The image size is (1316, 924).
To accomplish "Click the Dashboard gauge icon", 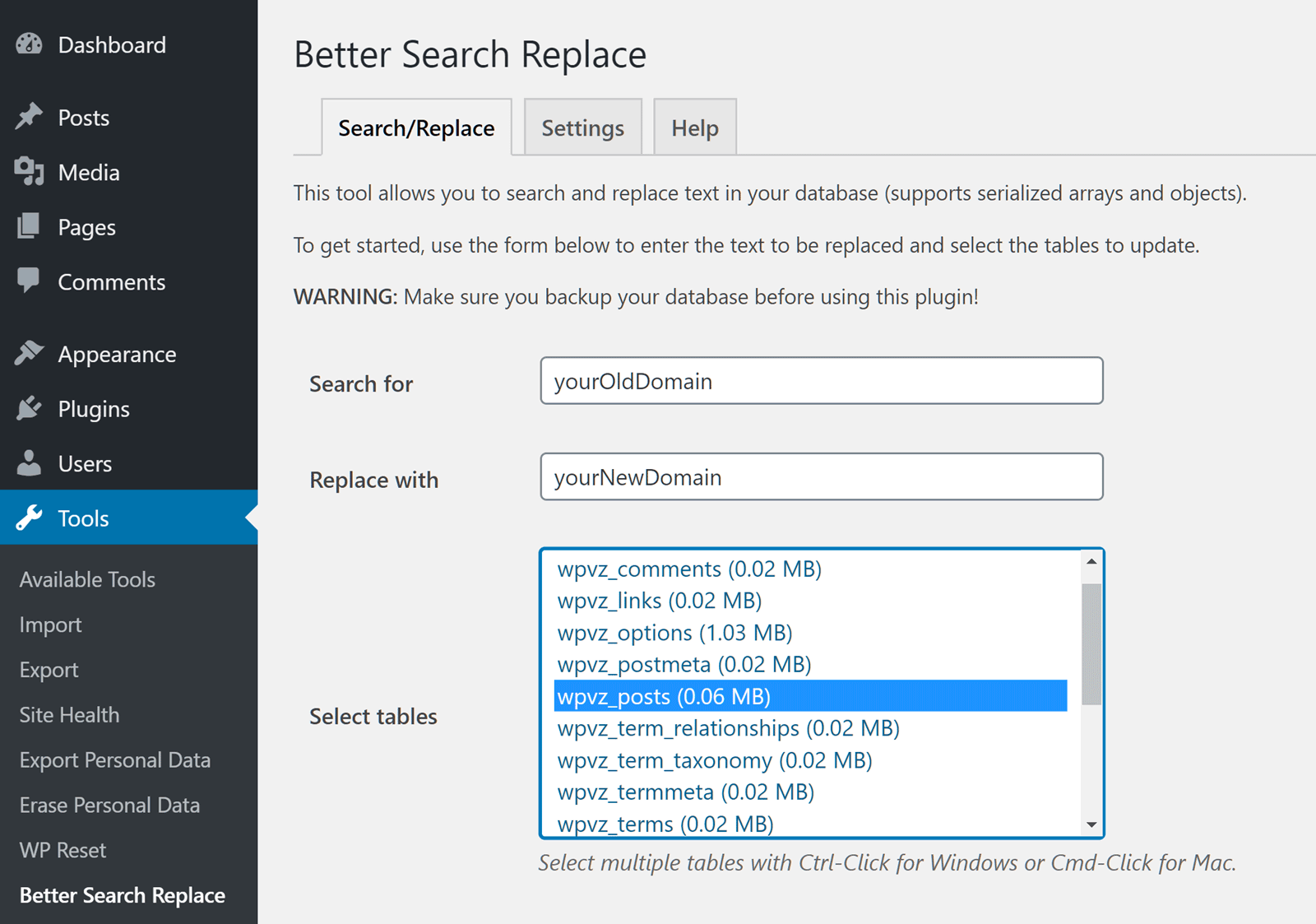I will (29, 44).
